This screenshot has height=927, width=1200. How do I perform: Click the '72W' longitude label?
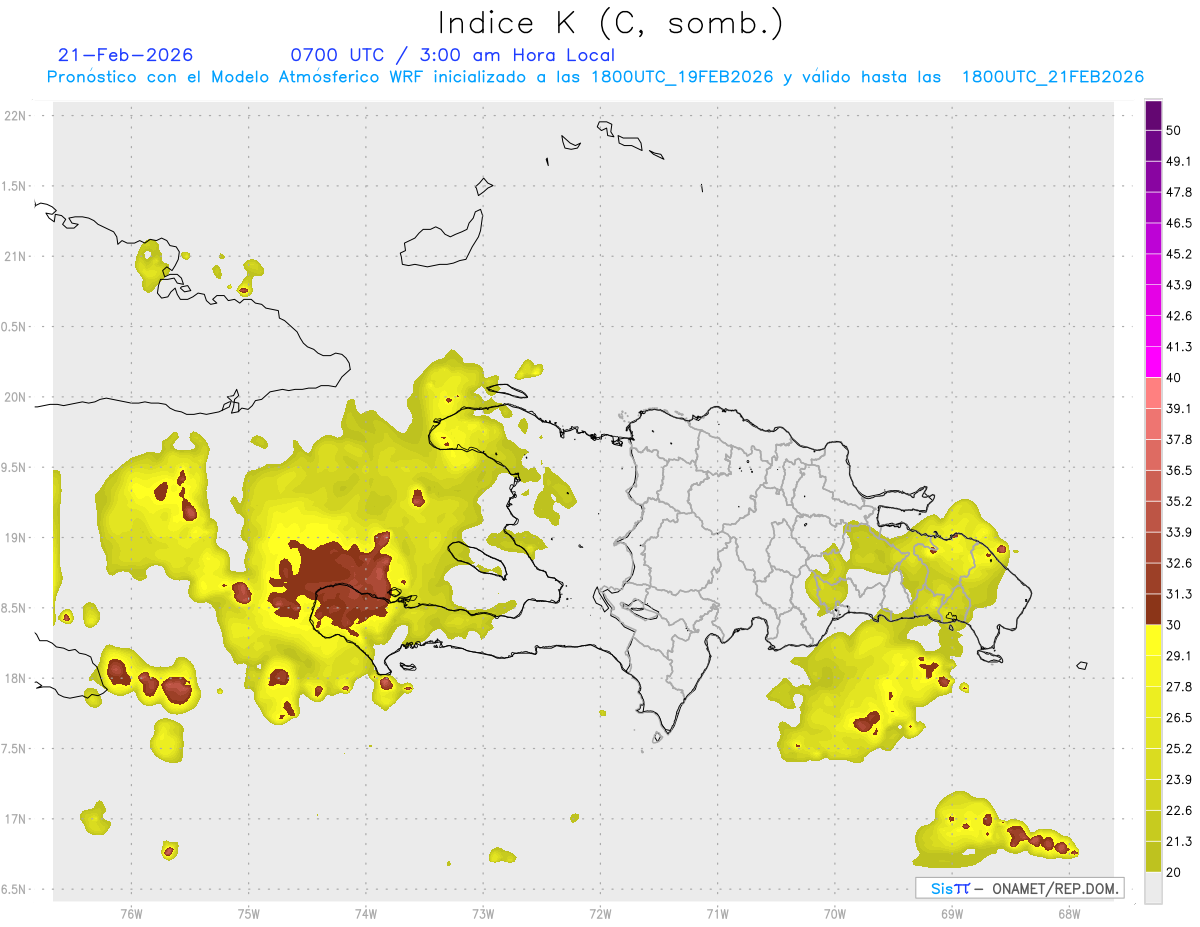[600, 914]
